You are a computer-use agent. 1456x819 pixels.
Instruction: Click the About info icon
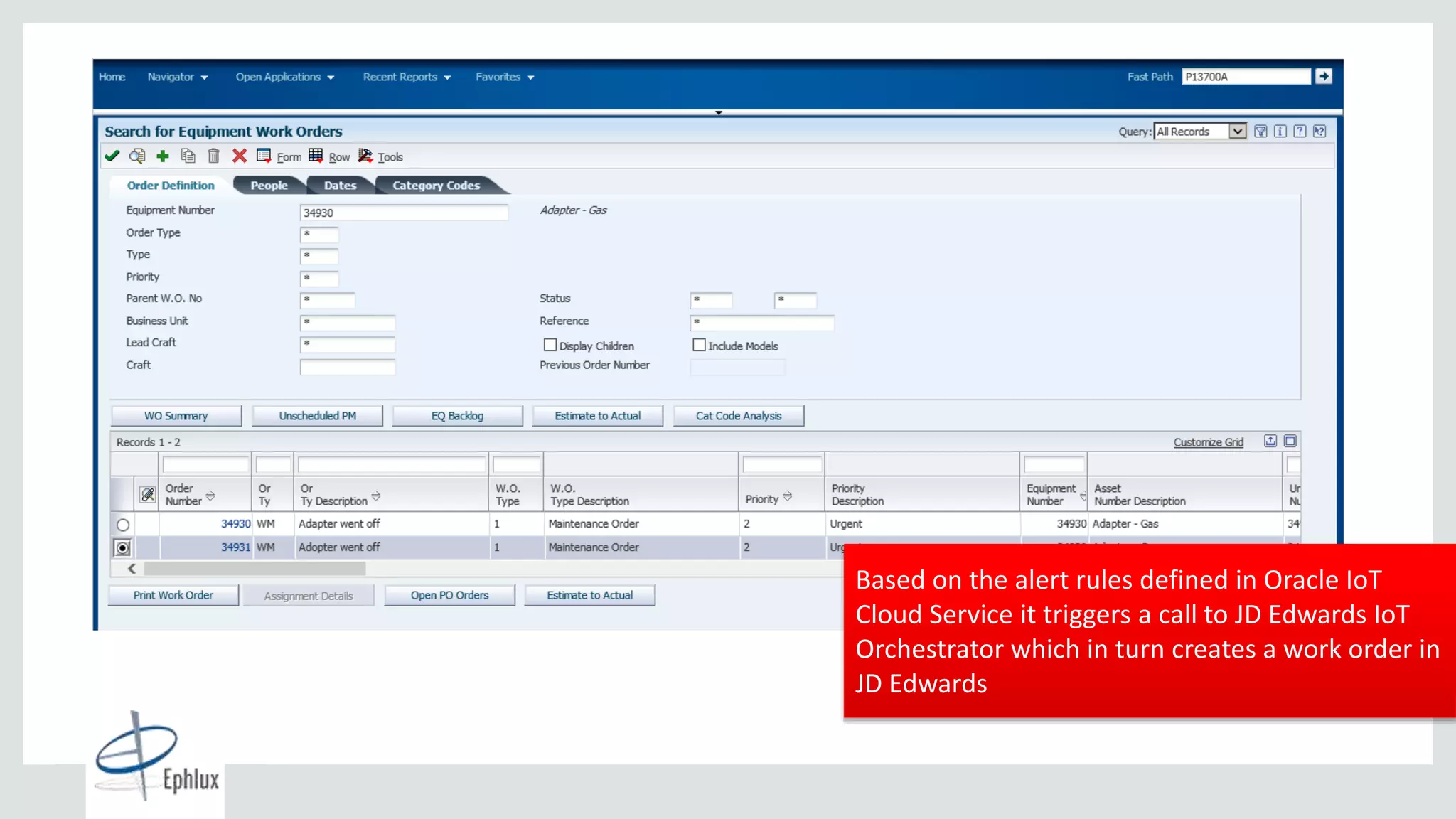(1280, 132)
